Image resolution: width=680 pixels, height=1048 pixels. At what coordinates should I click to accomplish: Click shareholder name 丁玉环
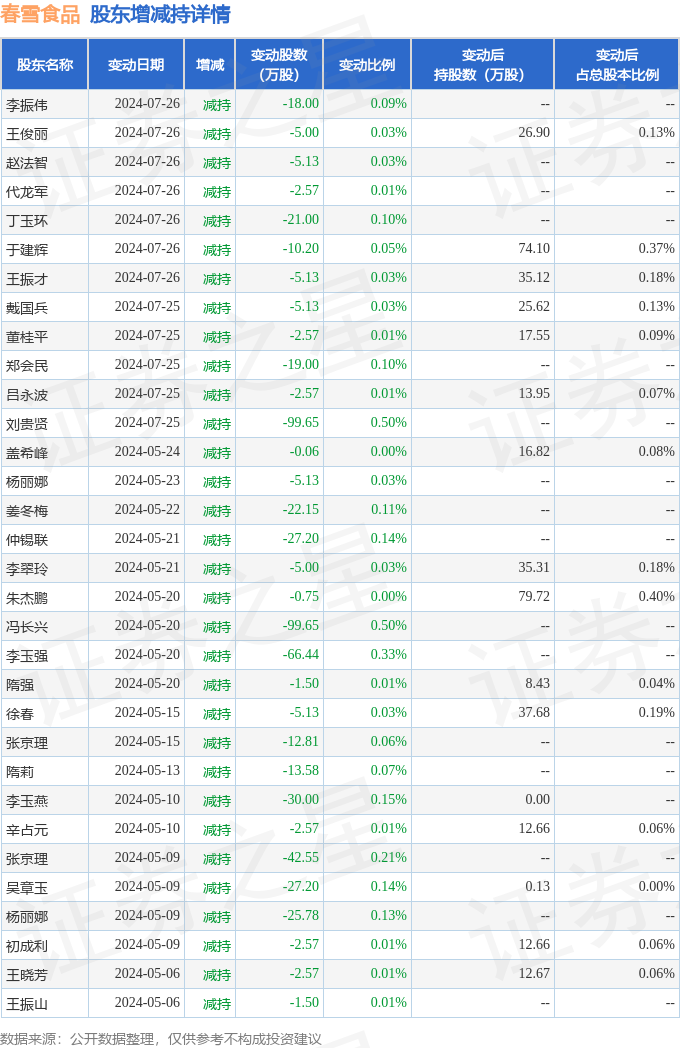(27, 221)
